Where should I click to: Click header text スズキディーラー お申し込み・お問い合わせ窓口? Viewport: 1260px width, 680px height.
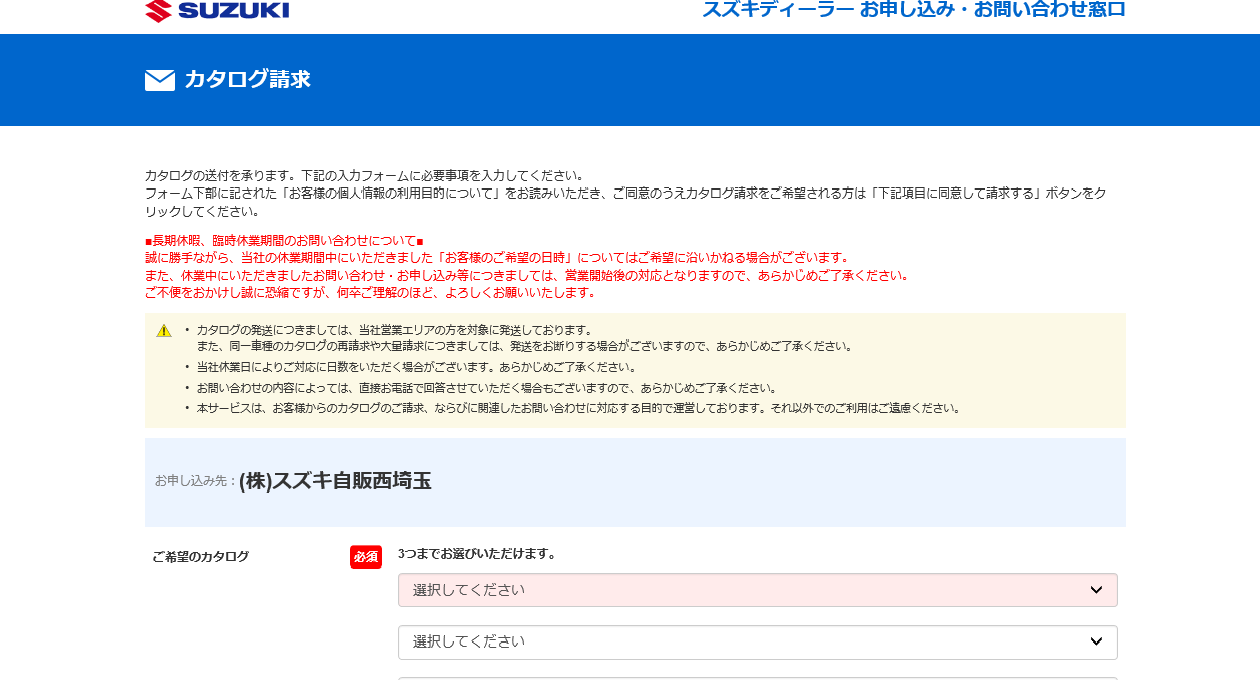(x=914, y=10)
